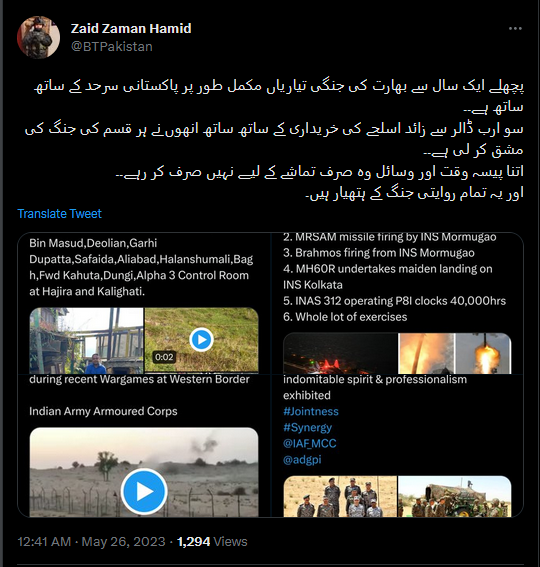Open the rocket exhaust glow photo

483,353
